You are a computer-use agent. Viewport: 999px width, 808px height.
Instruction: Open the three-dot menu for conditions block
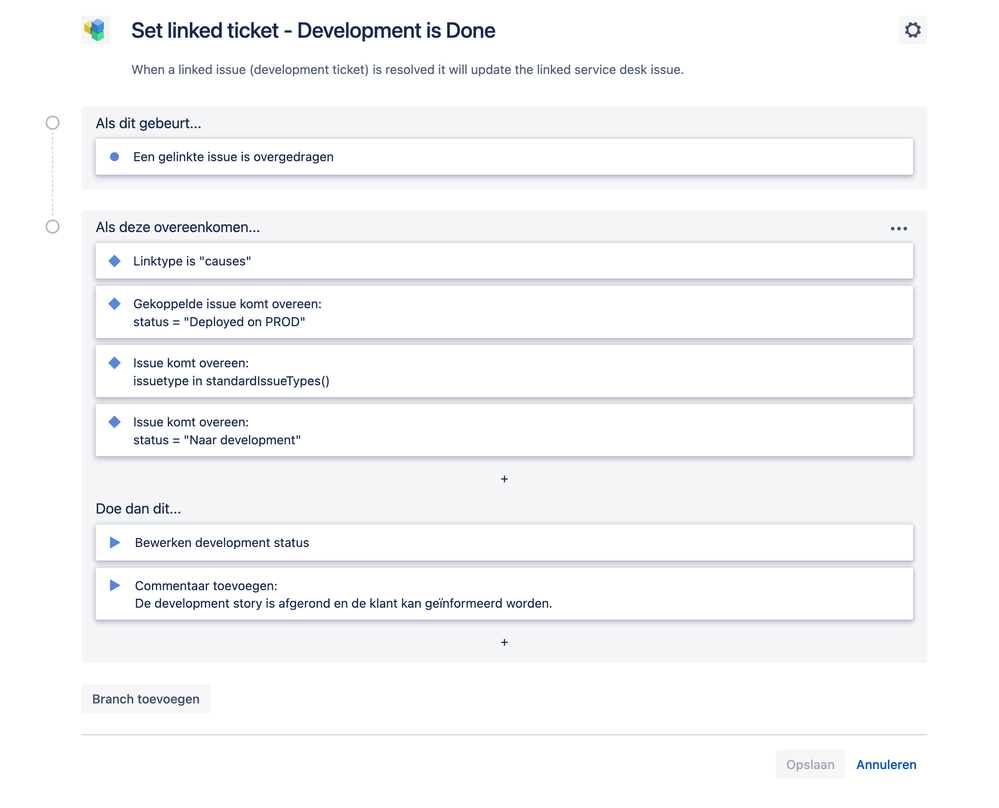(899, 228)
